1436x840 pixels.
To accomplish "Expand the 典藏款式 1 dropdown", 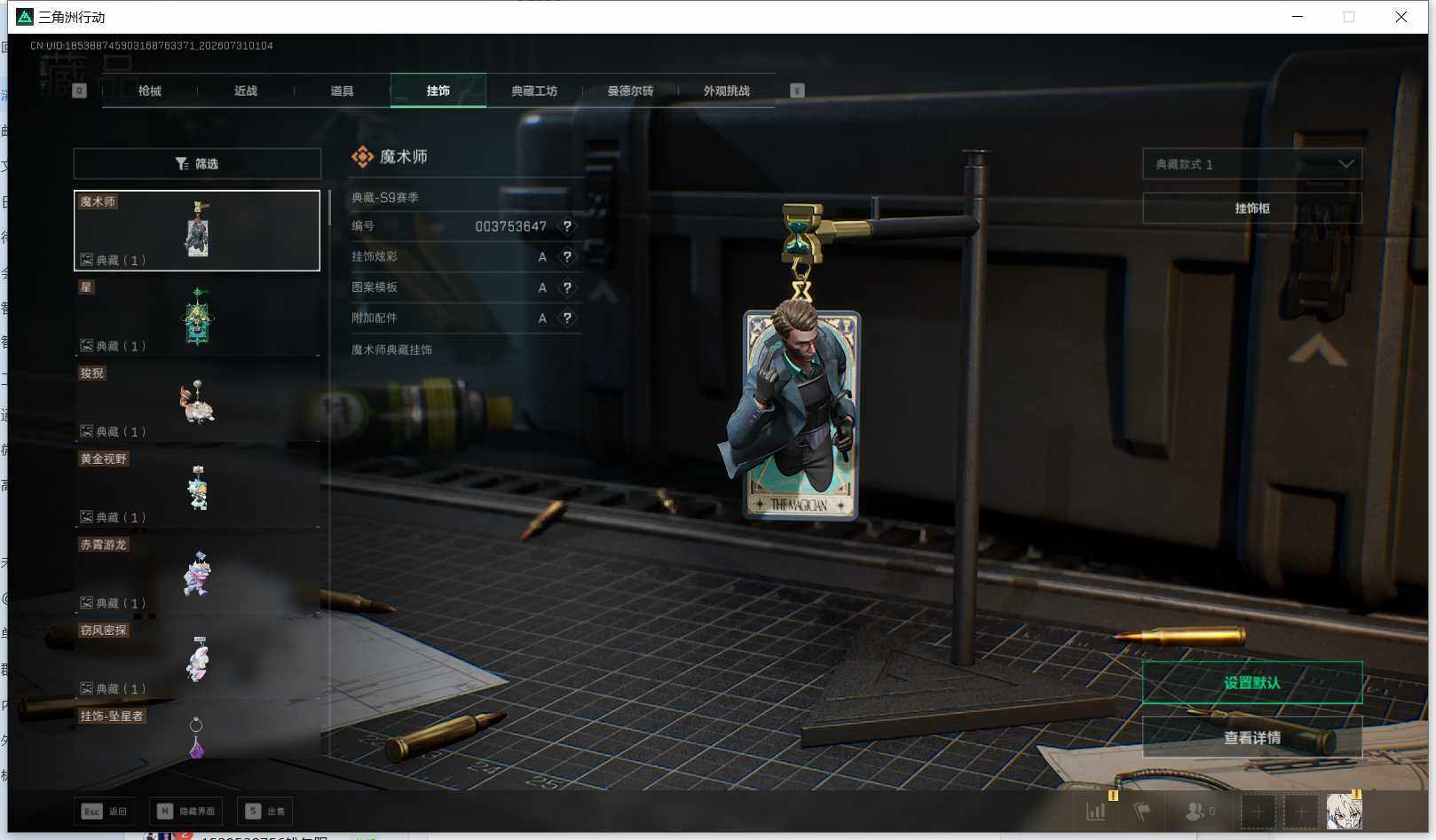I will (1252, 164).
